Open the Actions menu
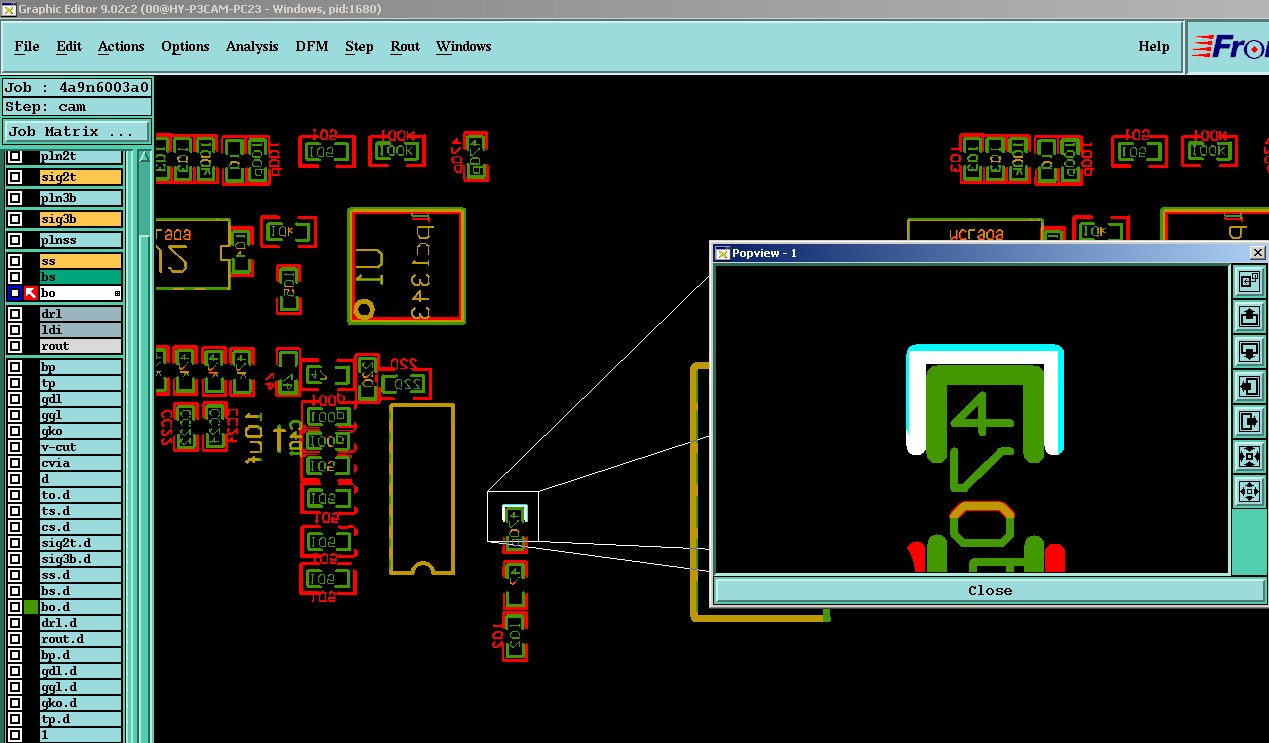 [121, 46]
